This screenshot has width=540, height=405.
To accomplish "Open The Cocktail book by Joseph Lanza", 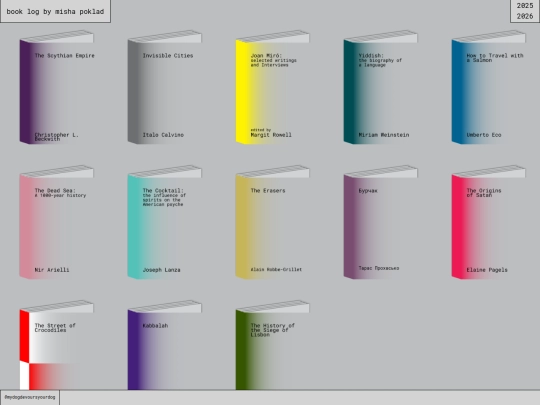I will (x=165, y=222).
